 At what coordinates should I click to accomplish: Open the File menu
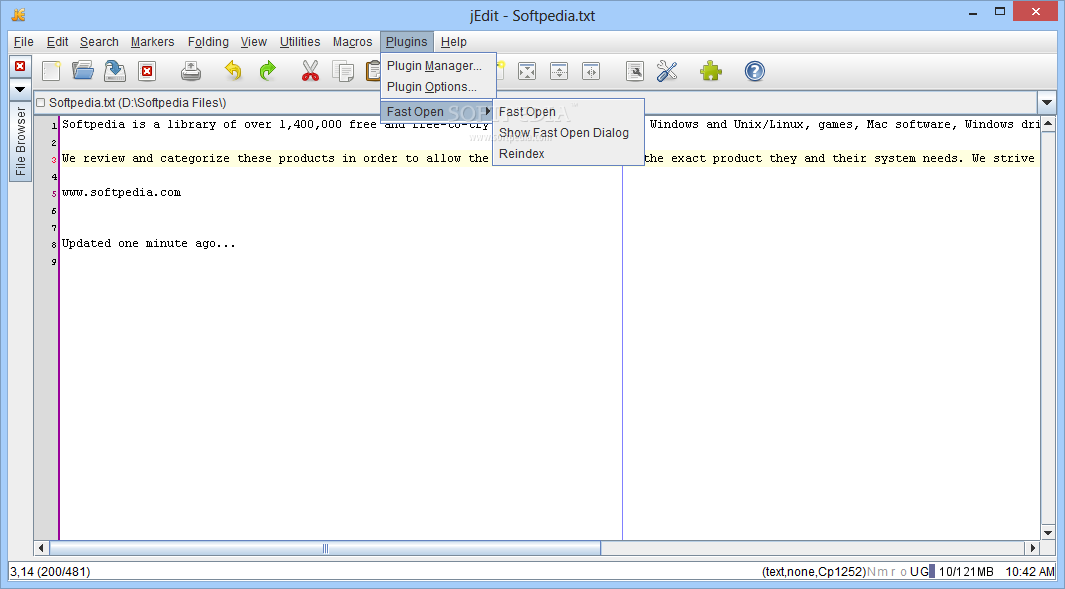click(x=24, y=42)
